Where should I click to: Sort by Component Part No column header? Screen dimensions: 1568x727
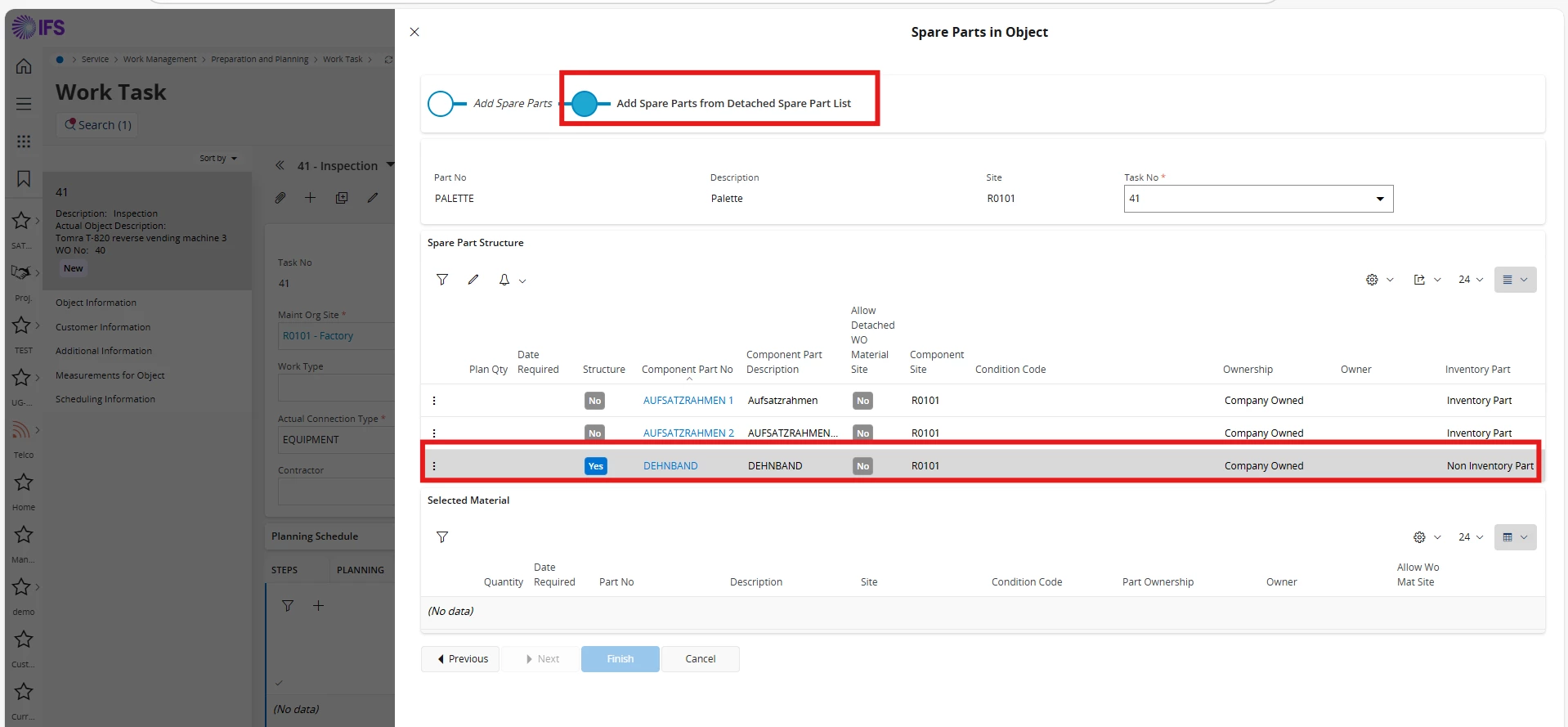(688, 370)
